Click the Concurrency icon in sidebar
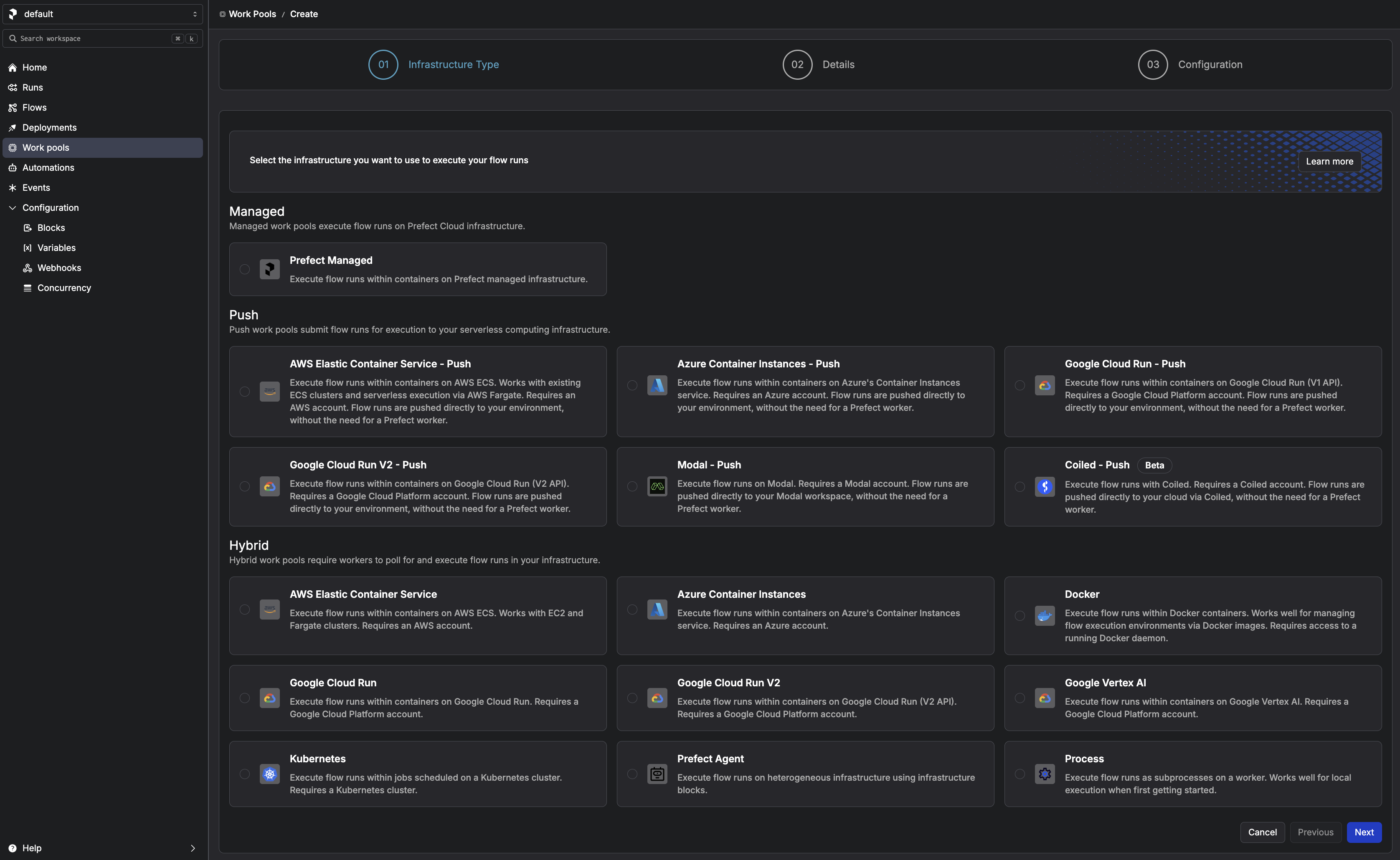Image resolution: width=1400 pixels, height=860 pixels. coord(27,288)
